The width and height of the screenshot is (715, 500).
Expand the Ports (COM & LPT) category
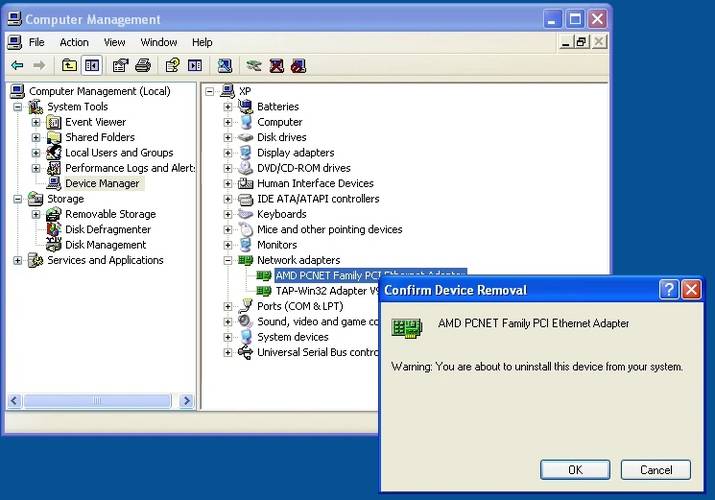tap(228, 306)
